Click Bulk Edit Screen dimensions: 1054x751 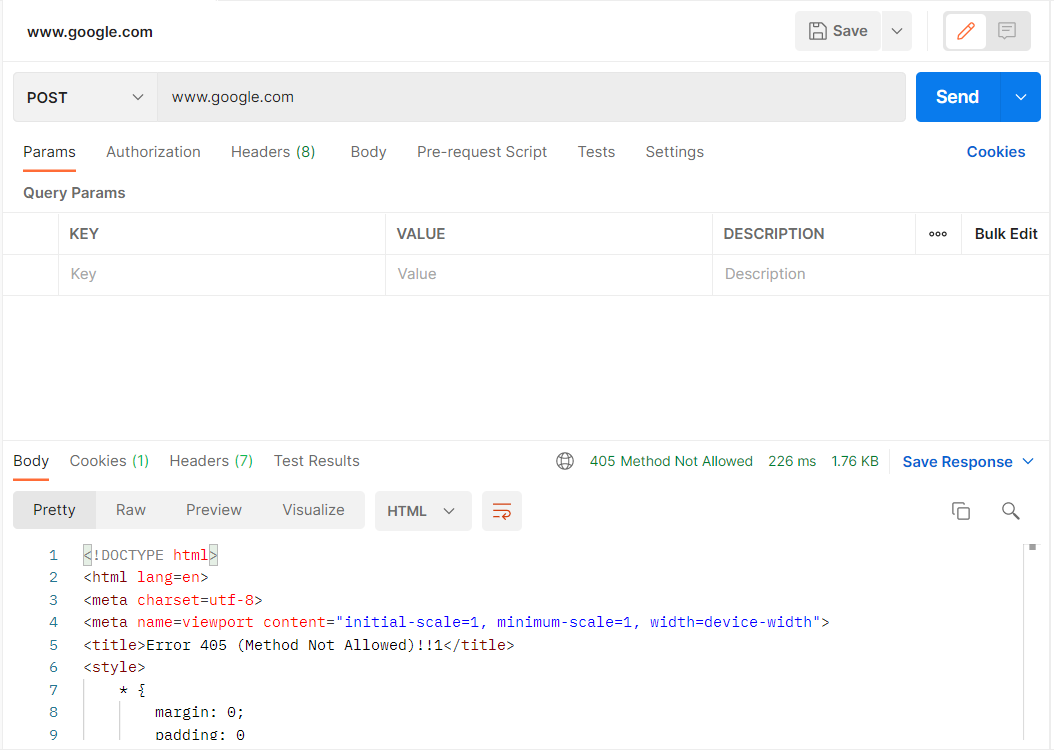click(x=1006, y=234)
